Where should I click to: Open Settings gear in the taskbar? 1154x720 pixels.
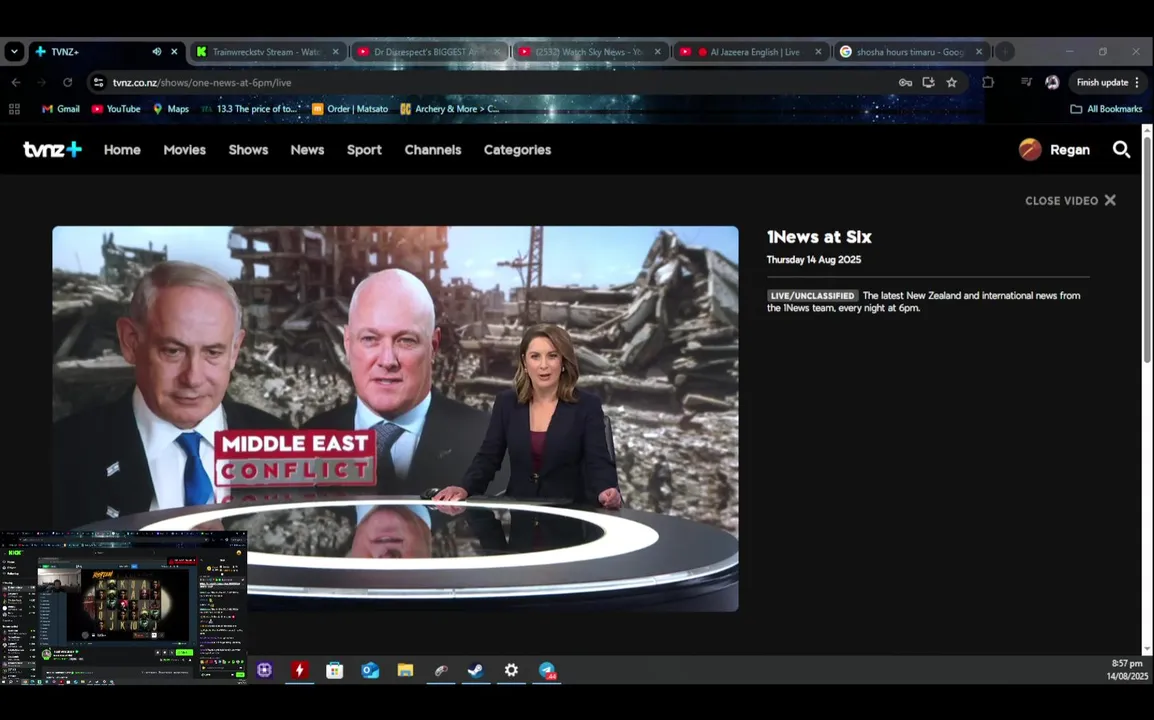tap(511, 670)
